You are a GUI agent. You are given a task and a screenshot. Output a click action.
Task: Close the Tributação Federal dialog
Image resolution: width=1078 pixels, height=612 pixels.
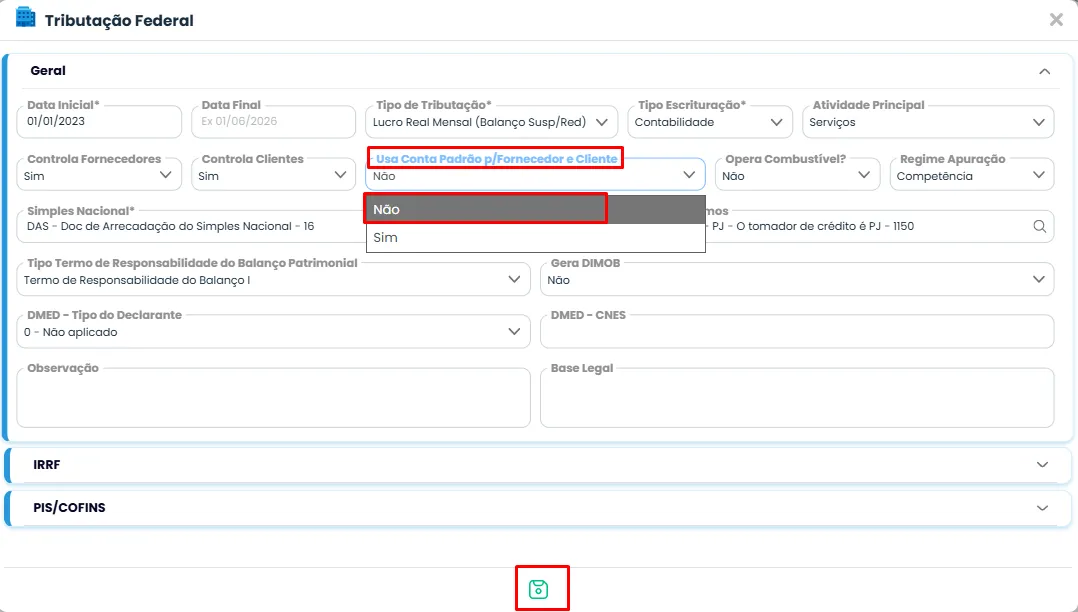click(x=1056, y=20)
